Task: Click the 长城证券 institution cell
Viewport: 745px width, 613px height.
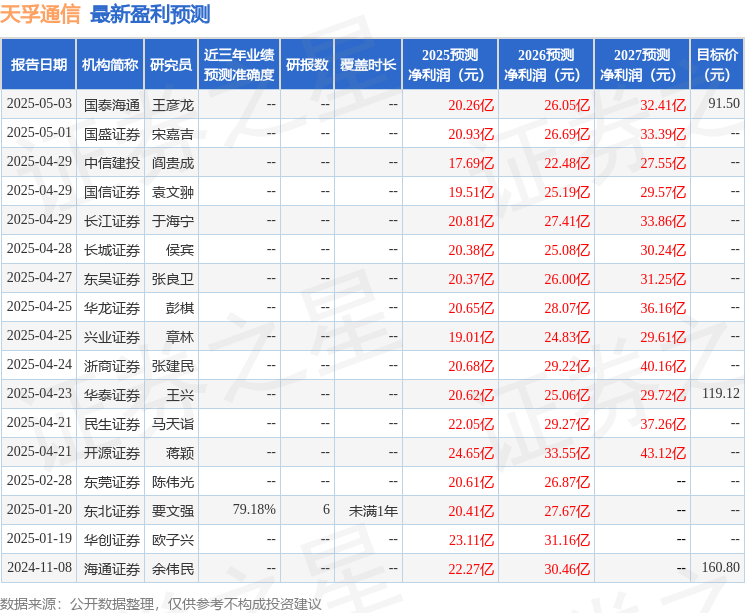Action: click(x=112, y=250)
